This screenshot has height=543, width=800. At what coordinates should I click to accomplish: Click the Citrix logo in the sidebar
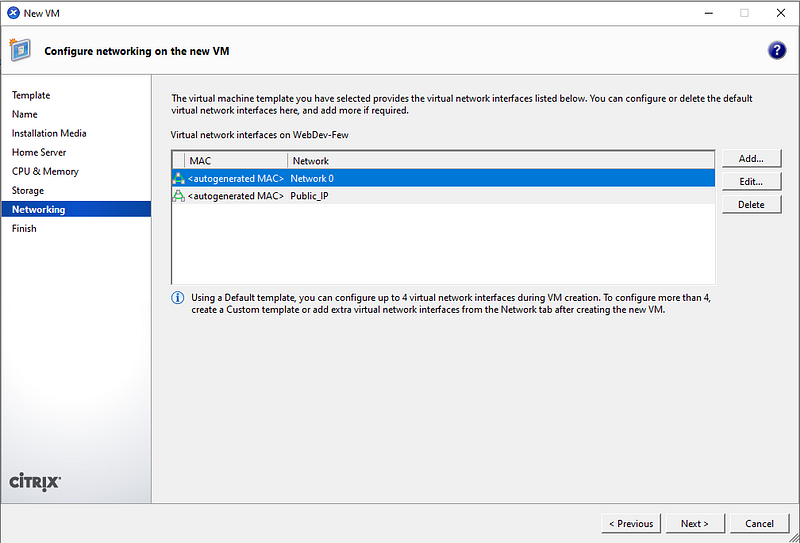35,481
